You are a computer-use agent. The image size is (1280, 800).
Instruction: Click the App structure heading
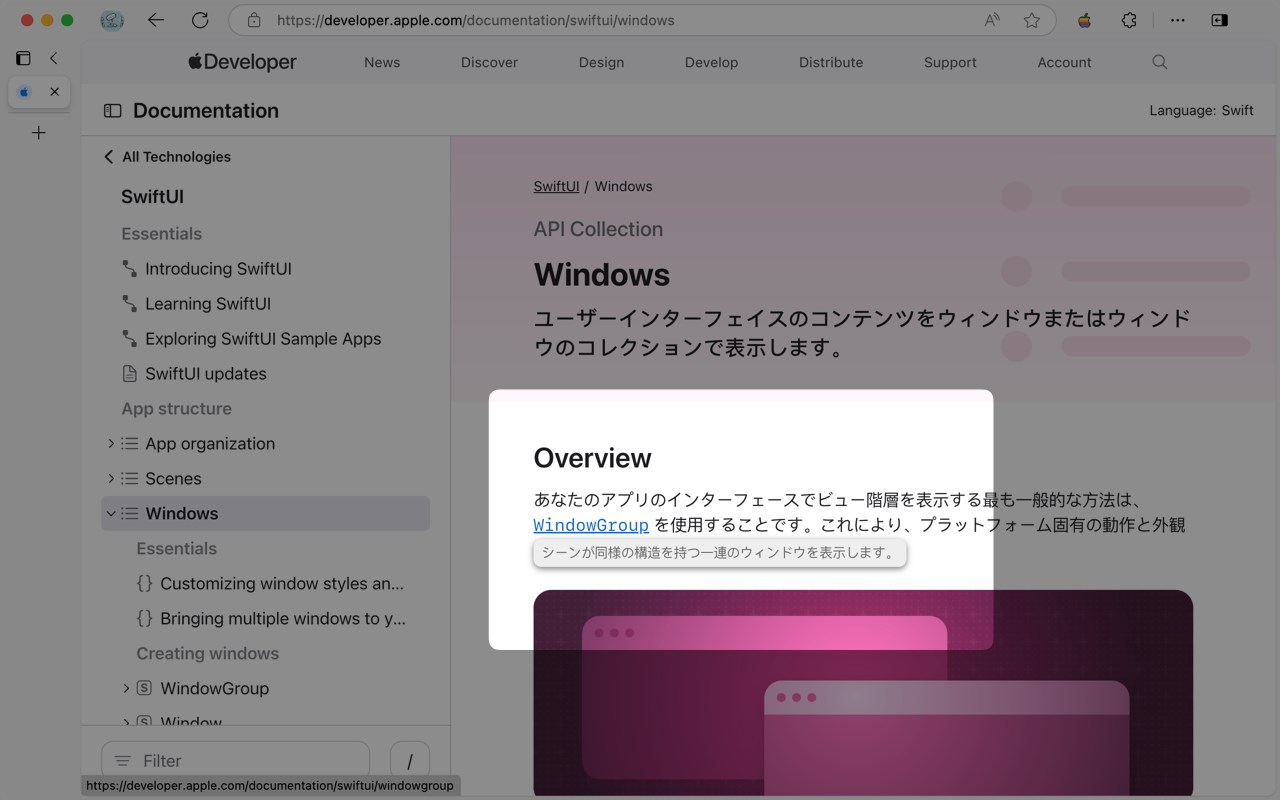pyautogui.click(x=176, y=408)
